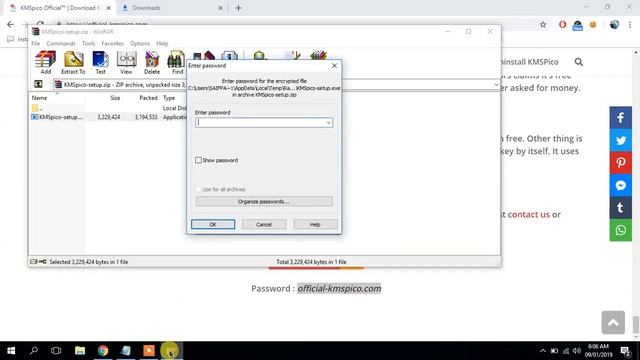
Task: Click the back-to-top arrow button
Action: [x=613, y=322]
